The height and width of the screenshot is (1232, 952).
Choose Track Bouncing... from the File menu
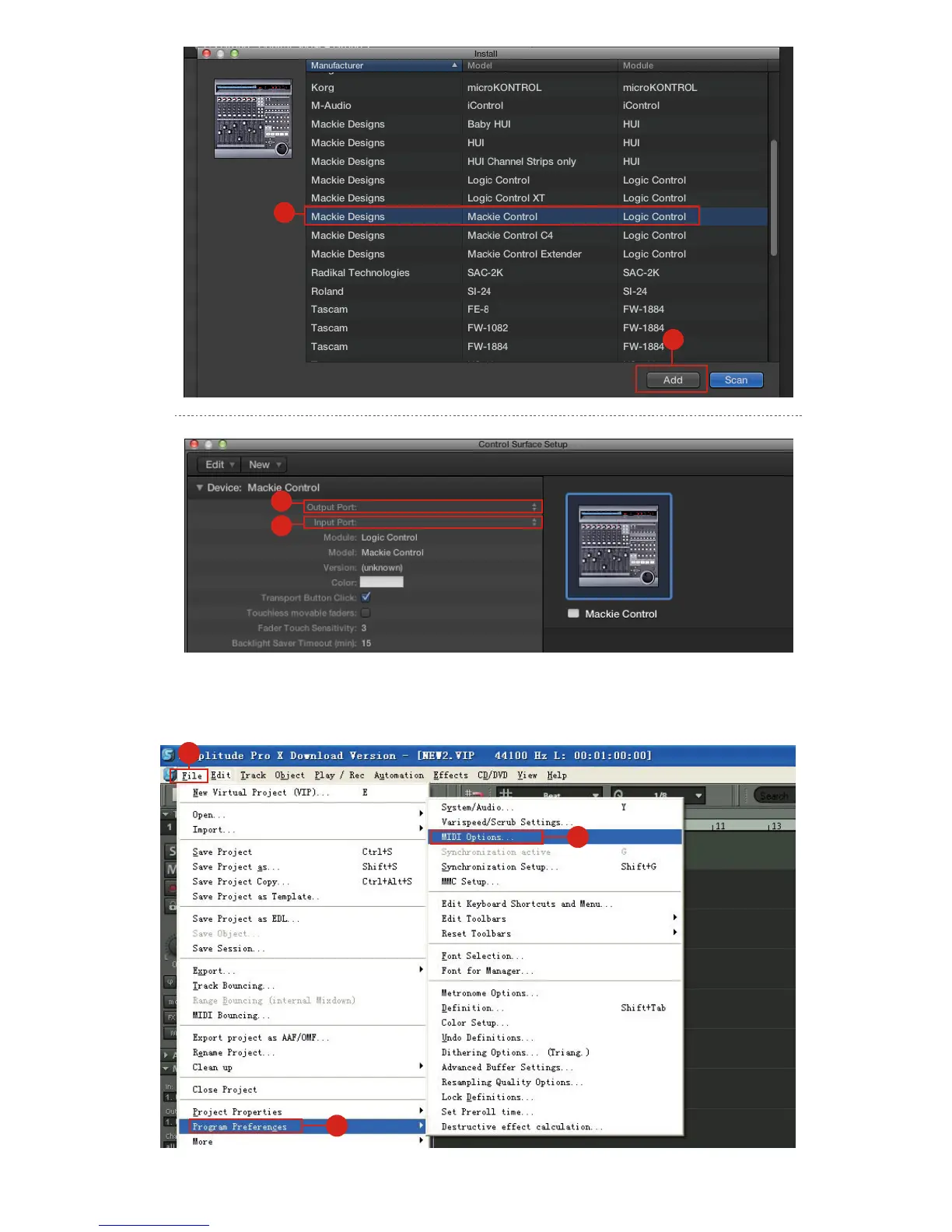click(x=303, y=985)
